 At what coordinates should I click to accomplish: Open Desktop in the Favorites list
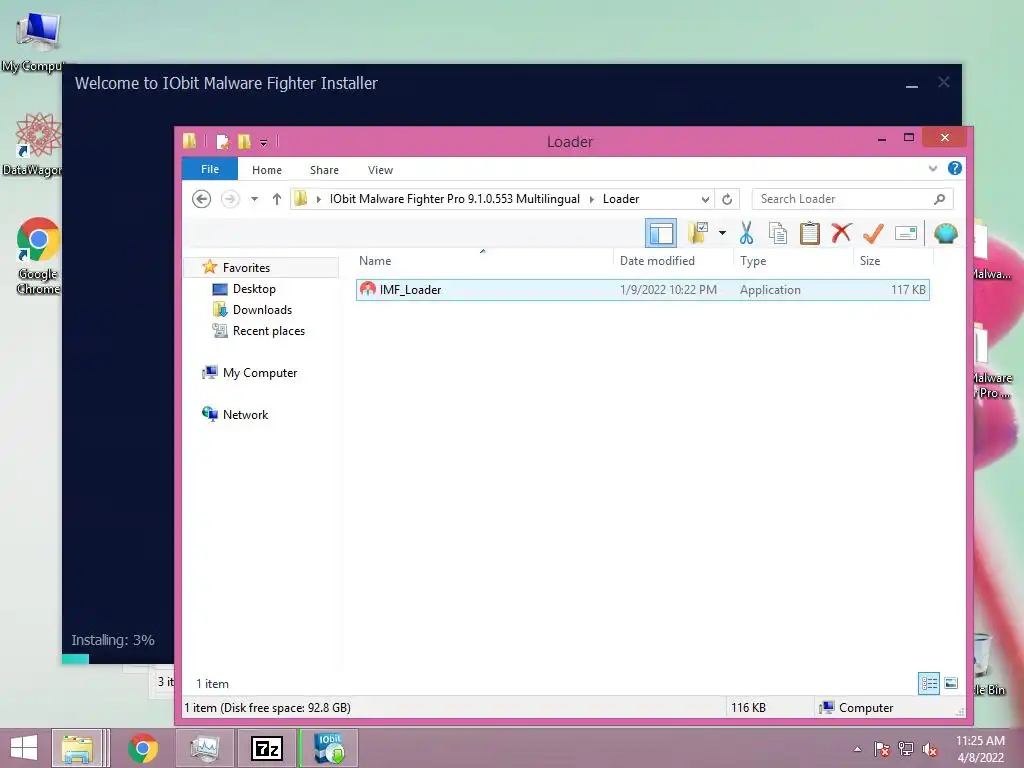click(x=254, y=289)
